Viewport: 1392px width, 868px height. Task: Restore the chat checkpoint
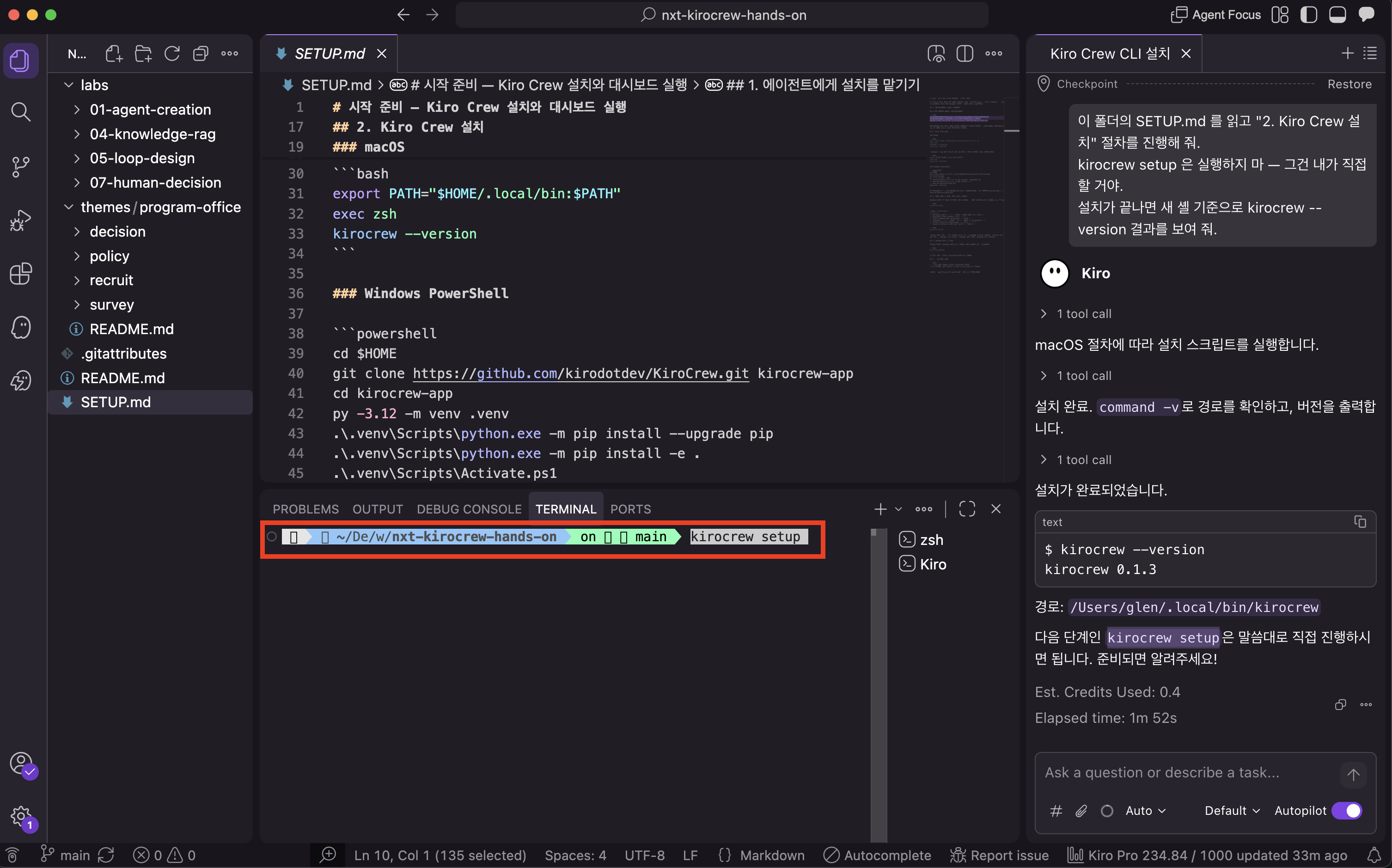click(1349, 84)
